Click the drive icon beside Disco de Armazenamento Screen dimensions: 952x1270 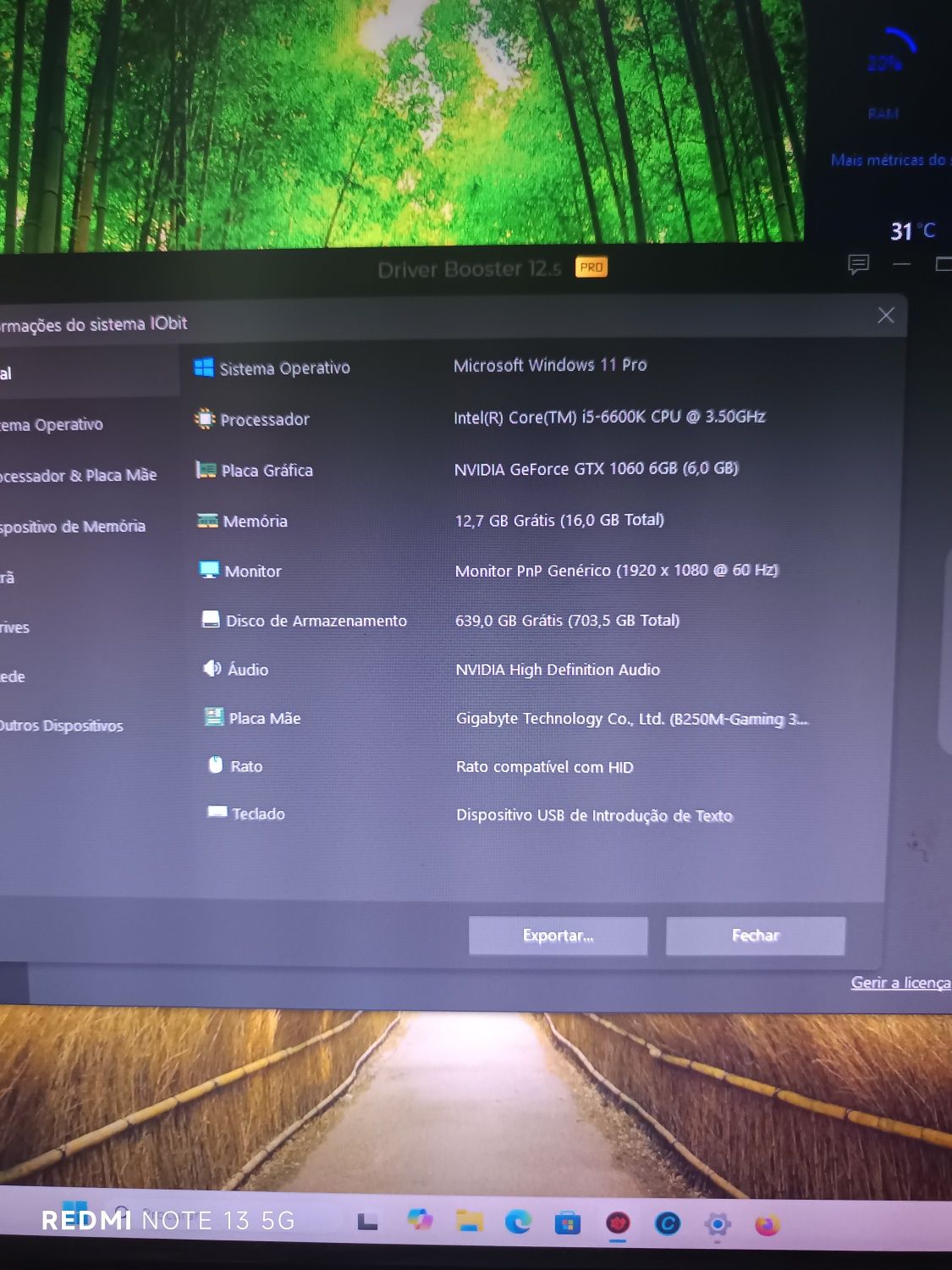(x=211, y=620)
